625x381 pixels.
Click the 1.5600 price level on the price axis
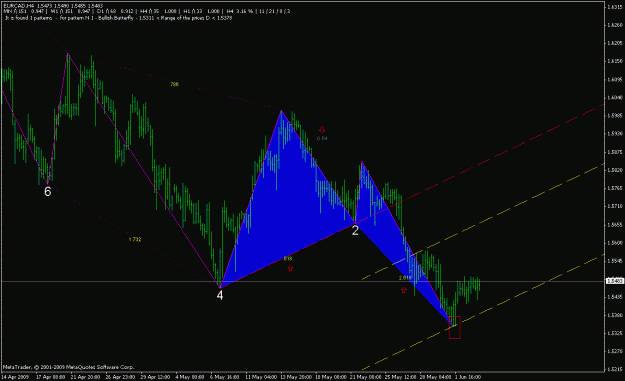point(615,242)
